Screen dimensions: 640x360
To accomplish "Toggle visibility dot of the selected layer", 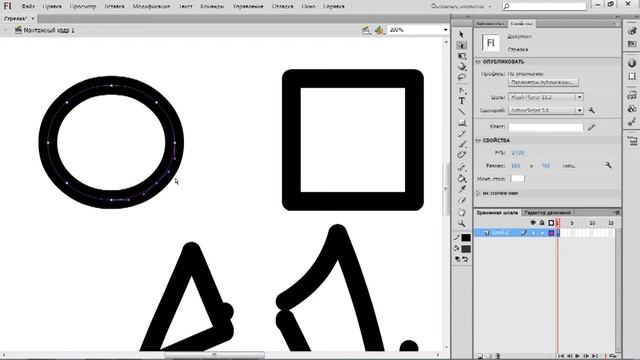I will [x=533, y=233].
